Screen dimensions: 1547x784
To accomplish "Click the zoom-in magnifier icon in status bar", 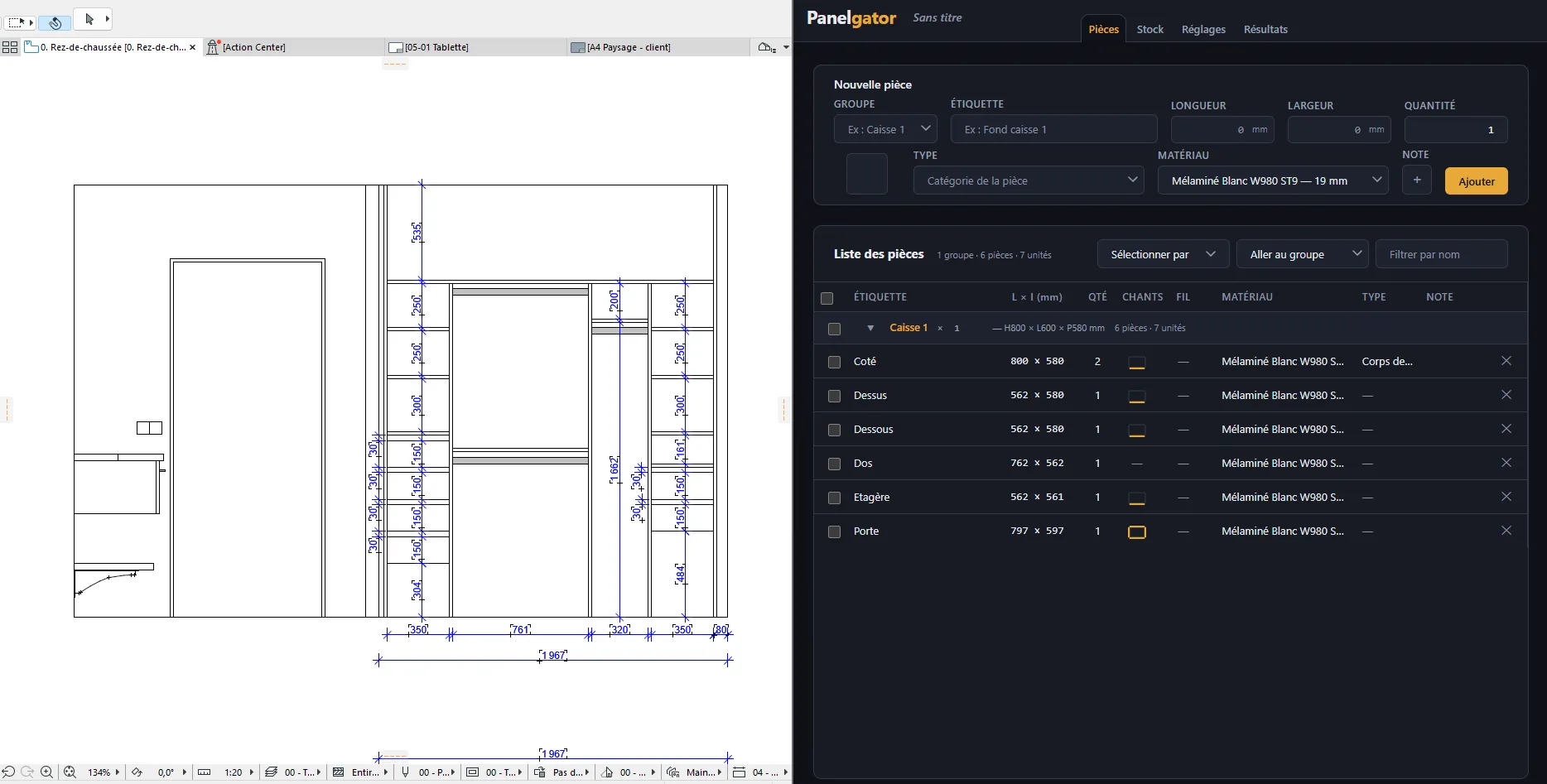I will pos(46,772).
